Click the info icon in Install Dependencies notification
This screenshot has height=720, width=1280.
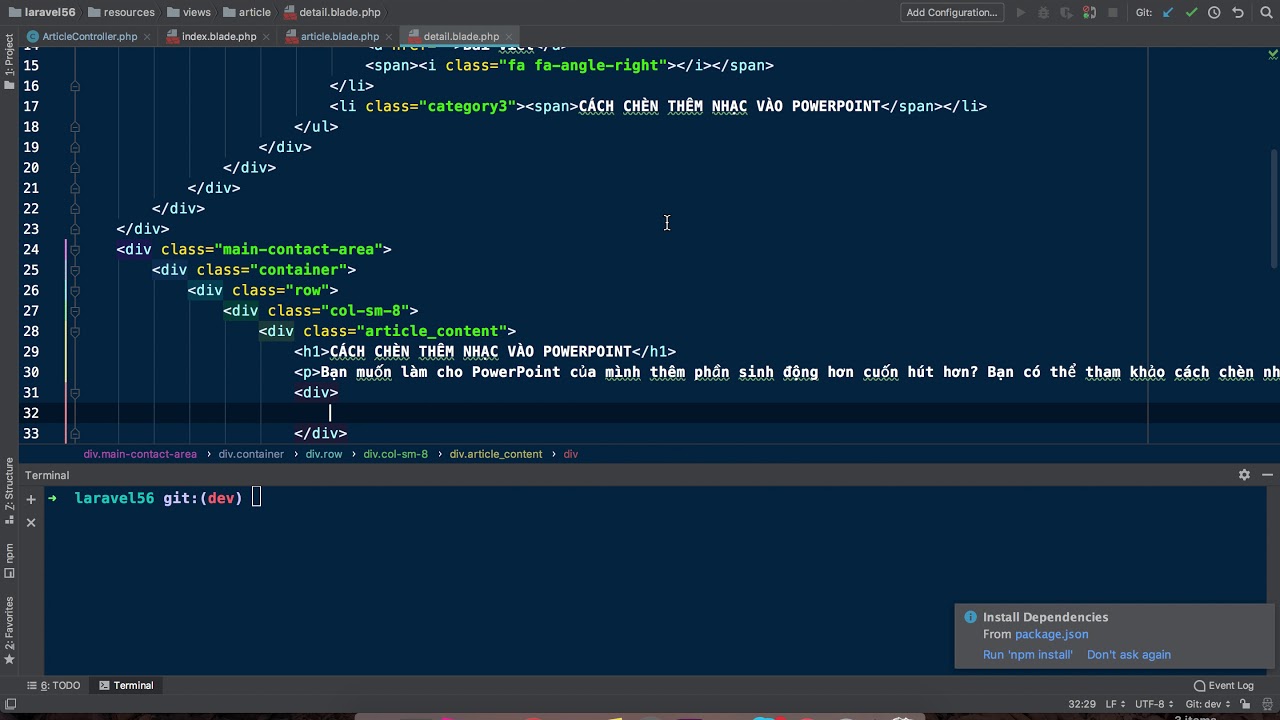tap(970, 617)
